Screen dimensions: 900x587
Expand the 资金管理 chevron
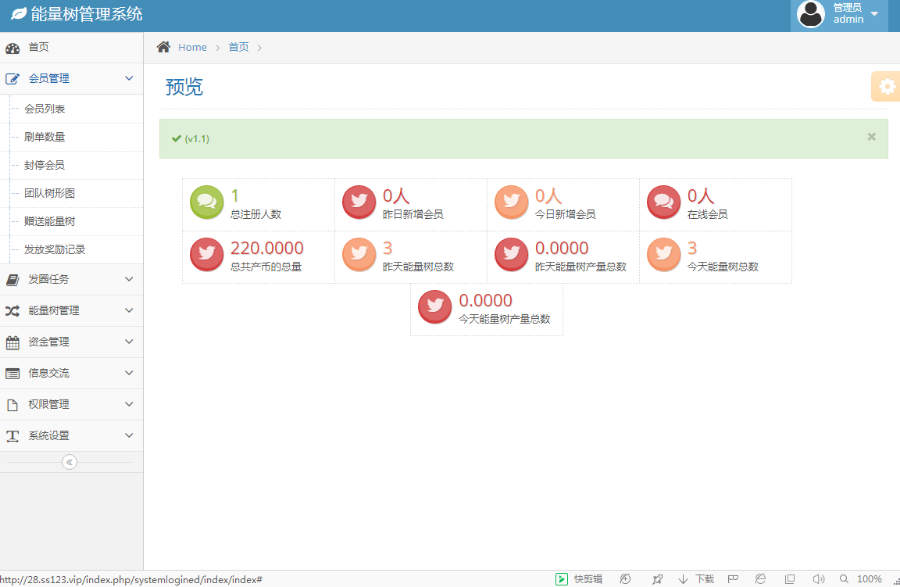pyautogui.click(x=129, y=341)
